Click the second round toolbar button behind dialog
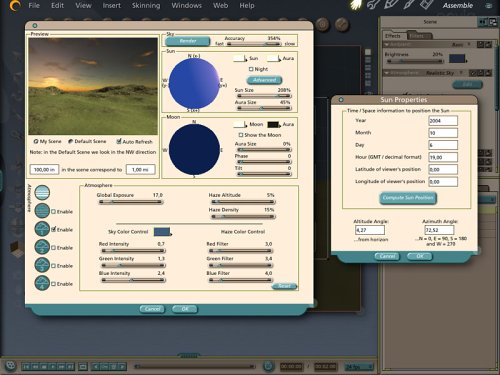Viewport: 500px width, 375px height. pyautogui.click(x=342, y=24)
